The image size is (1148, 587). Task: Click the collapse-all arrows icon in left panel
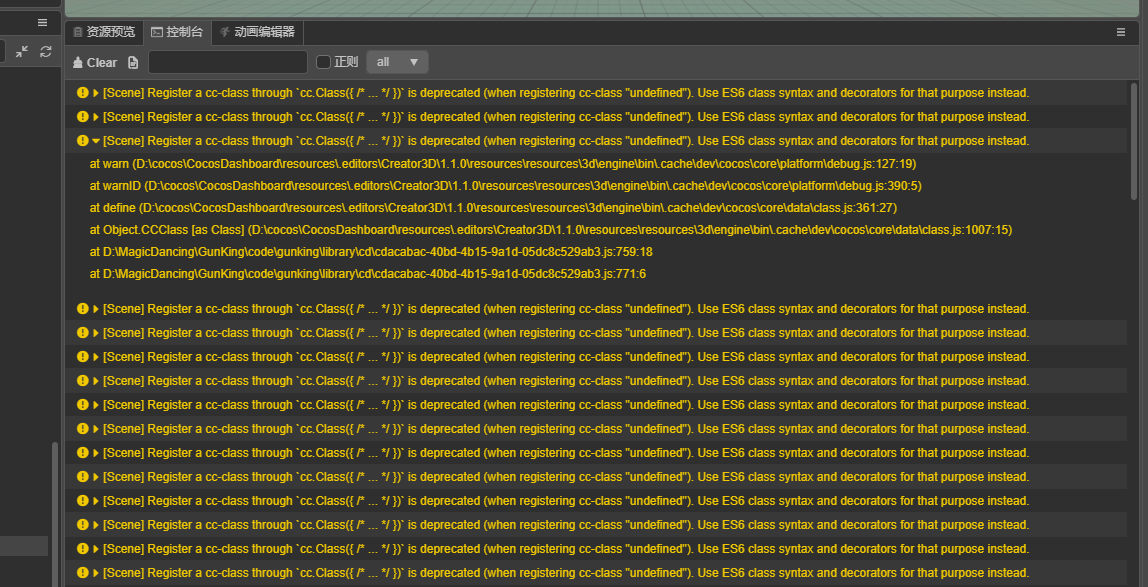[x=22, y=51]
